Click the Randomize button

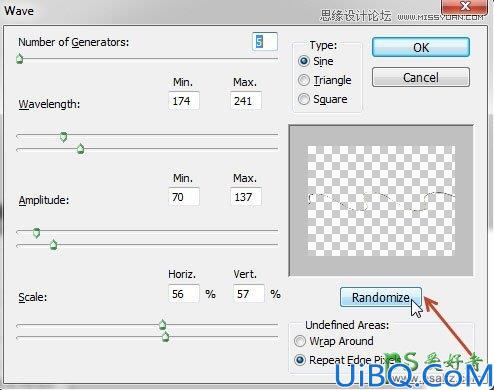381,297
